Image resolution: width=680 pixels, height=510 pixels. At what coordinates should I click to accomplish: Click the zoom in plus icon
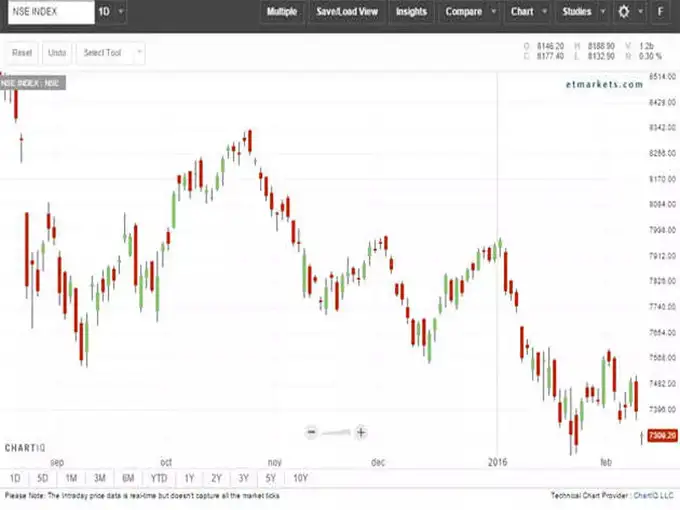point(360,432)
